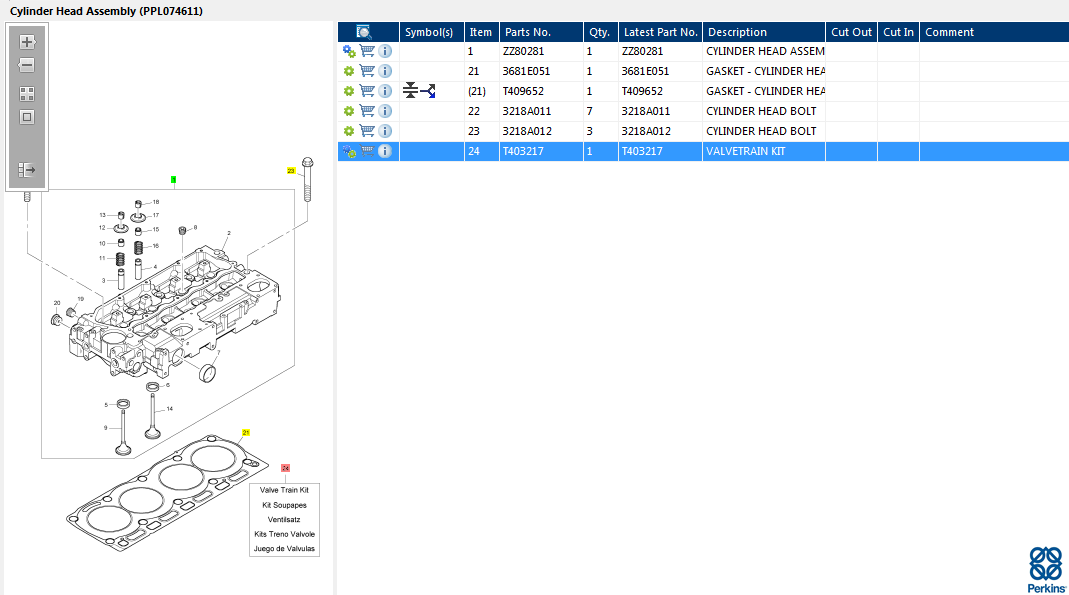Open info for bolt 3218A012

[x=385, y=131]
